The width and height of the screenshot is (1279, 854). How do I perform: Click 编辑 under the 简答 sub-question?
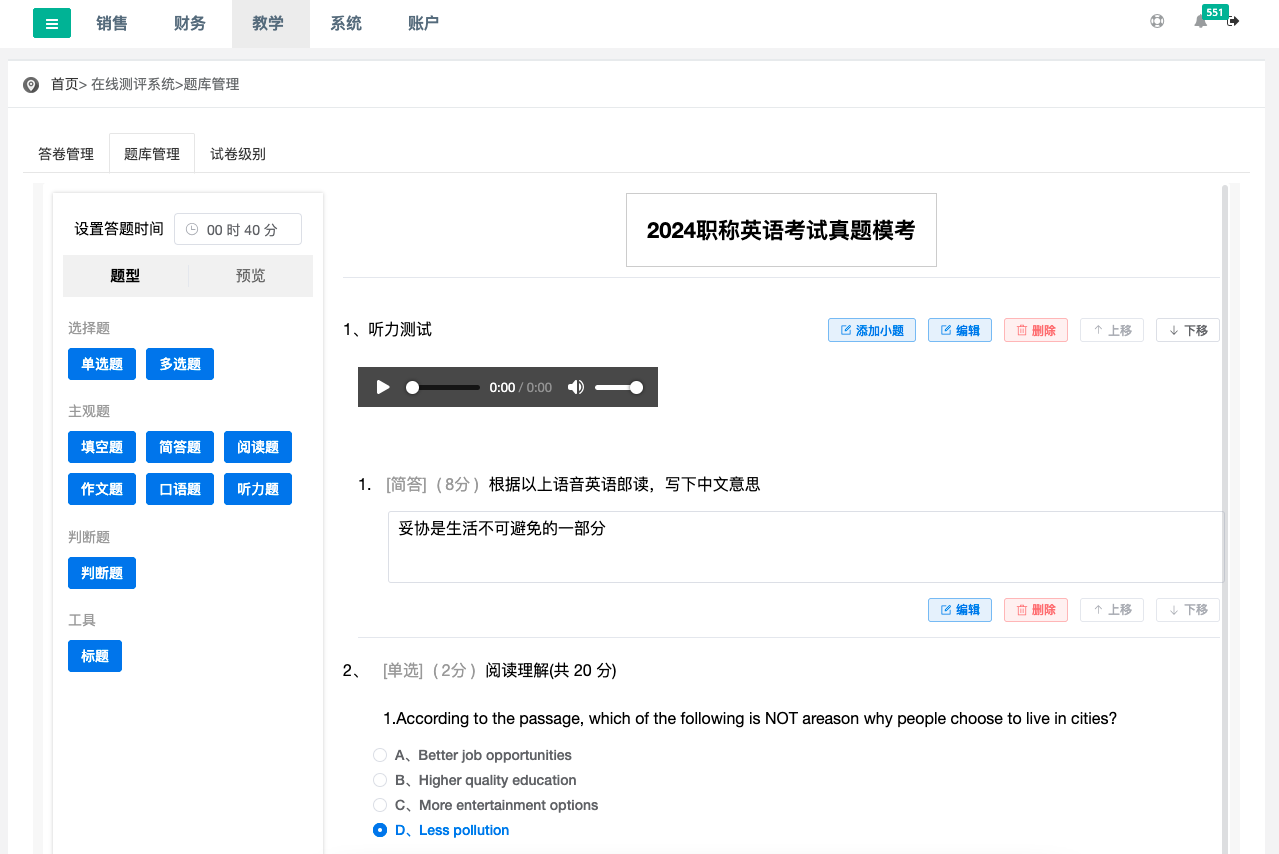[960, 610]
